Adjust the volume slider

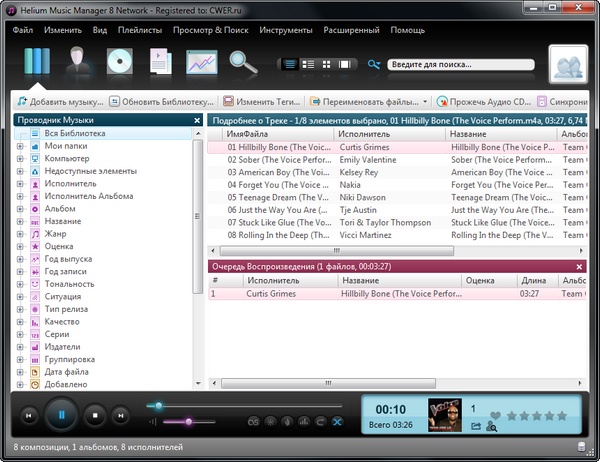tap(189, 422)
